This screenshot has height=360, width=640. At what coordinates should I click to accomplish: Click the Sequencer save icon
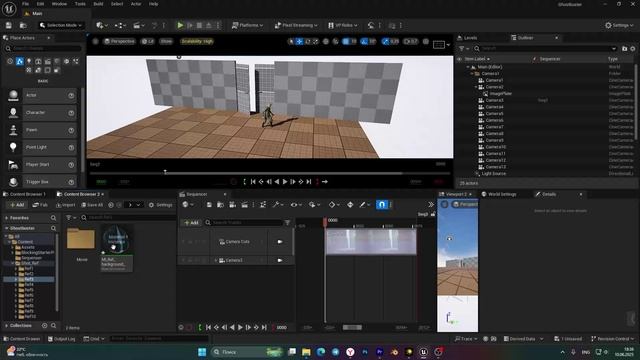pos(209,204)
